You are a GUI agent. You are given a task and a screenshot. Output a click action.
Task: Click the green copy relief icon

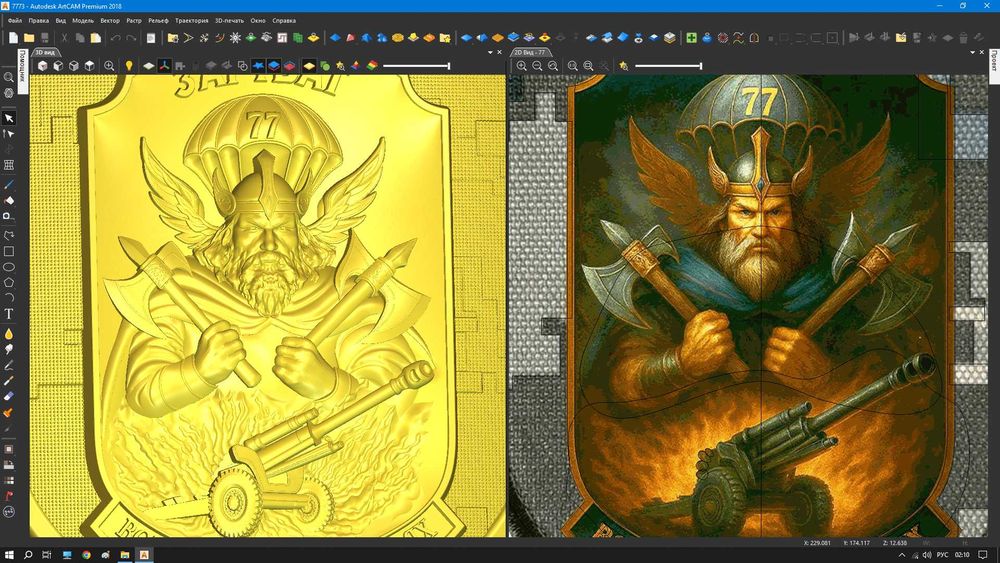click(x=298, y=38)
